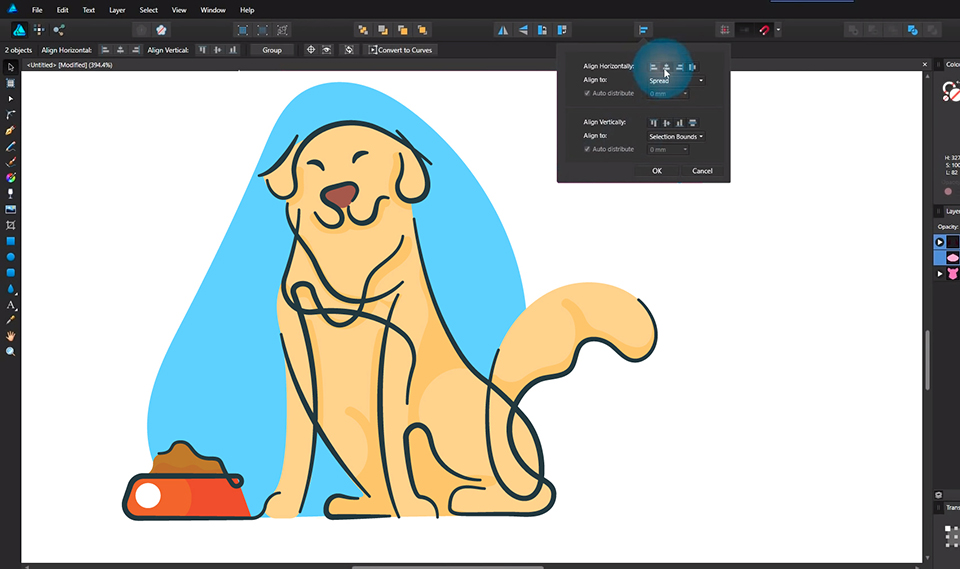This screenshot has height=569, width=960.
Task: Select the Place Image tool
Action: (10, 209)
